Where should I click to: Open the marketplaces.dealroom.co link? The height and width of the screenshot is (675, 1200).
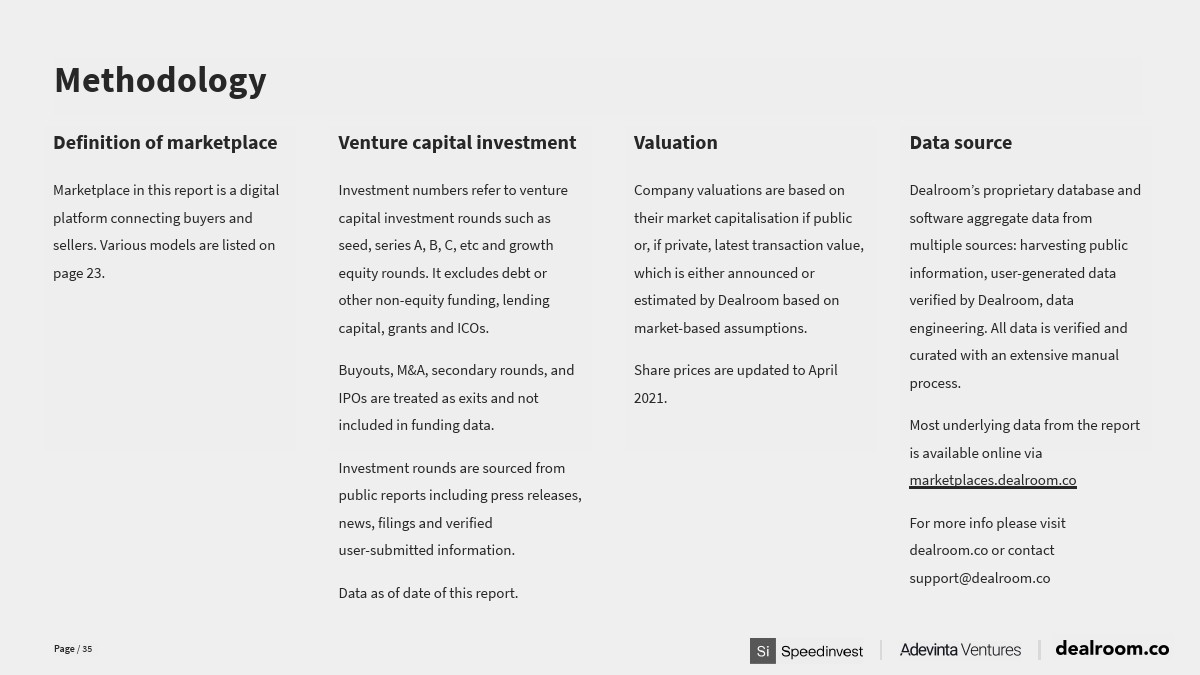(x=992, y=480)
